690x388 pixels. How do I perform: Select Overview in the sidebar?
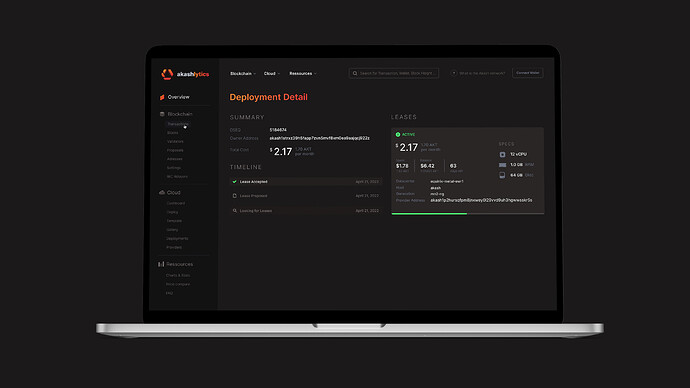(178, 97)
